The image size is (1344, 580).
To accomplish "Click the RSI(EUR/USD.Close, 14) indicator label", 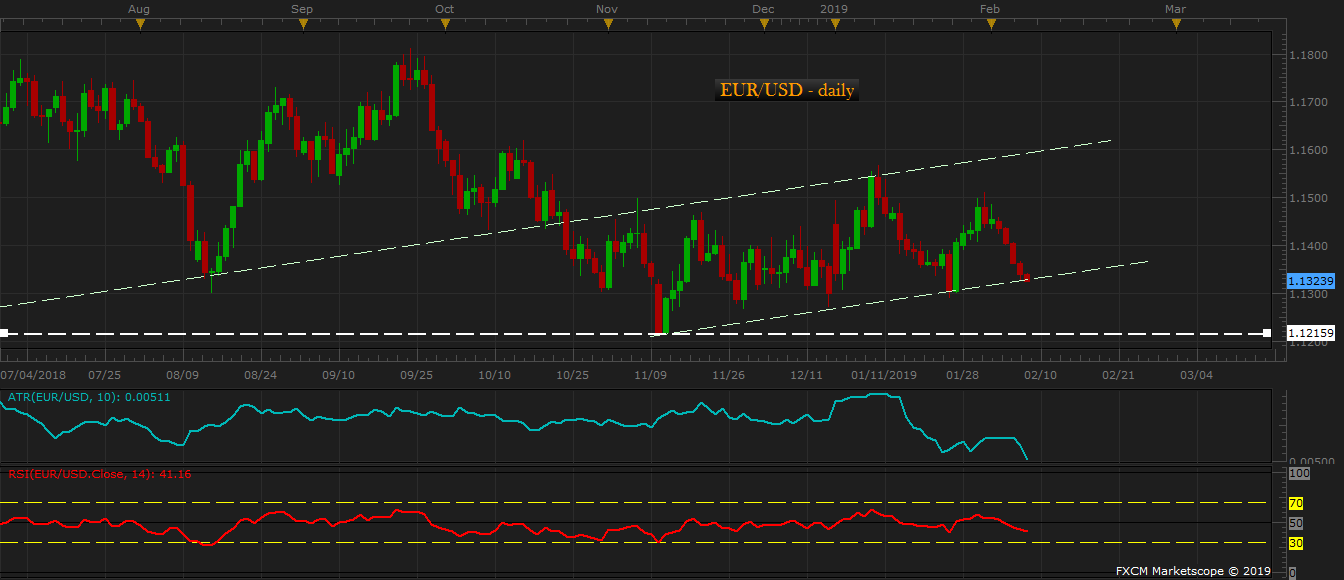I will (99, 473).
